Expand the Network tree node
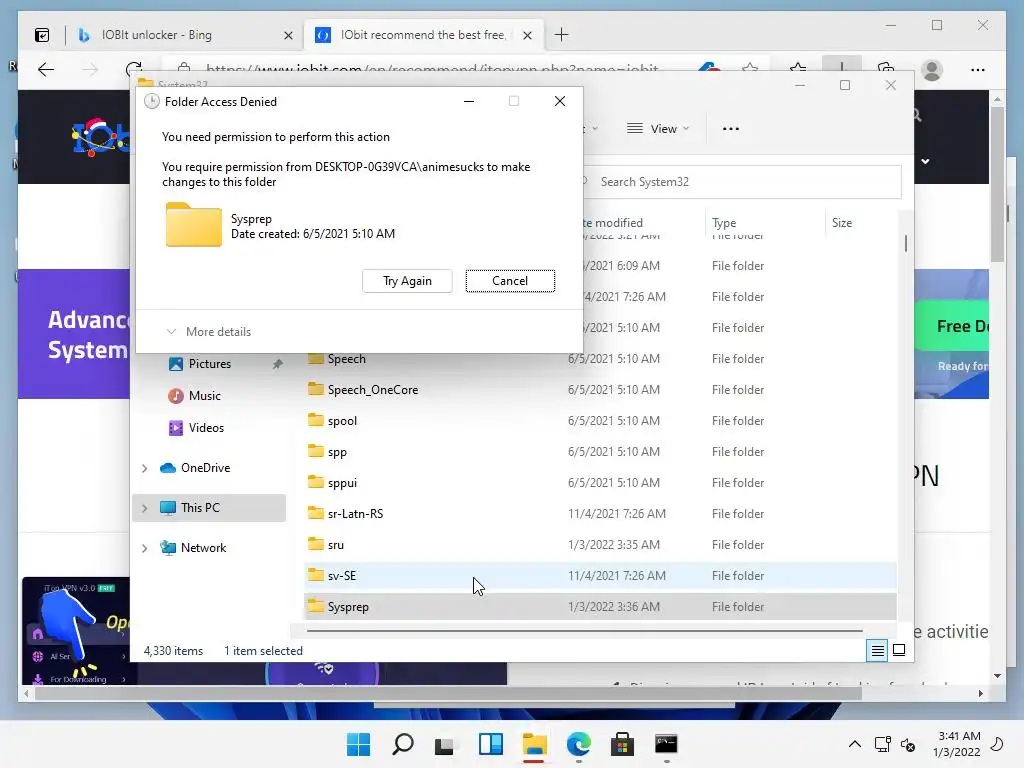Image resolution: width=1024 pixels, height=768 pixels. 144,548
